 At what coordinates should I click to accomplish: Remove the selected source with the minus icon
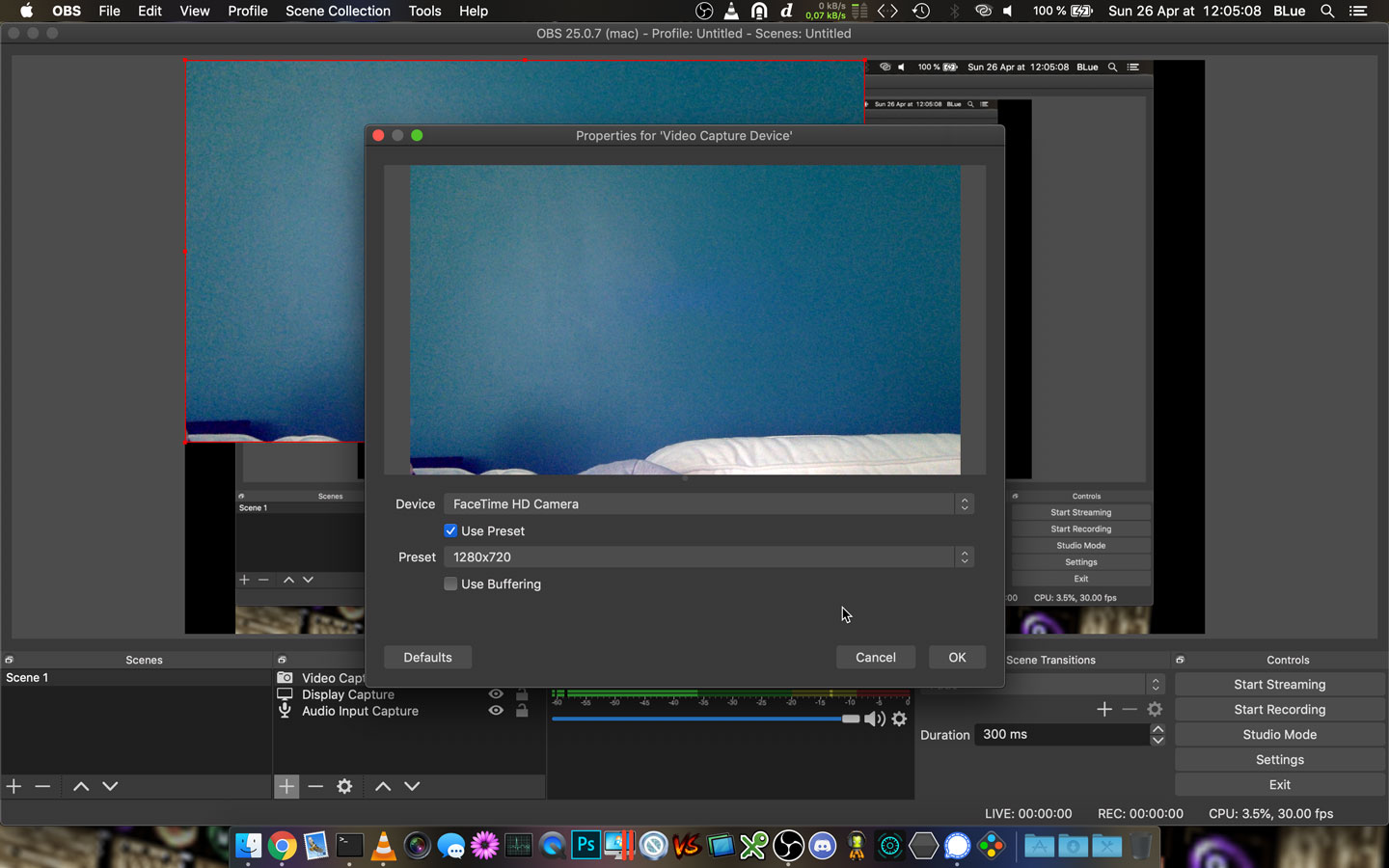(315, 786)
